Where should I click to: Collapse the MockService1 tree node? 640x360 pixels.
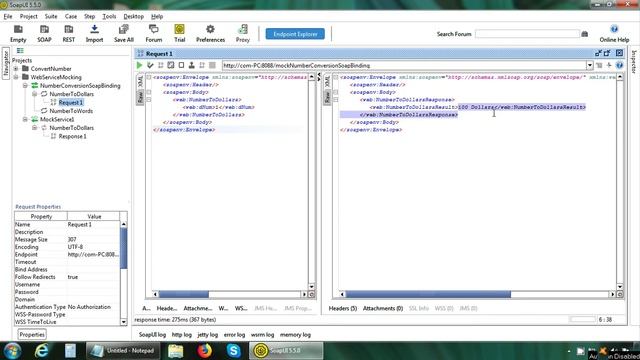(x=25, y=120)
